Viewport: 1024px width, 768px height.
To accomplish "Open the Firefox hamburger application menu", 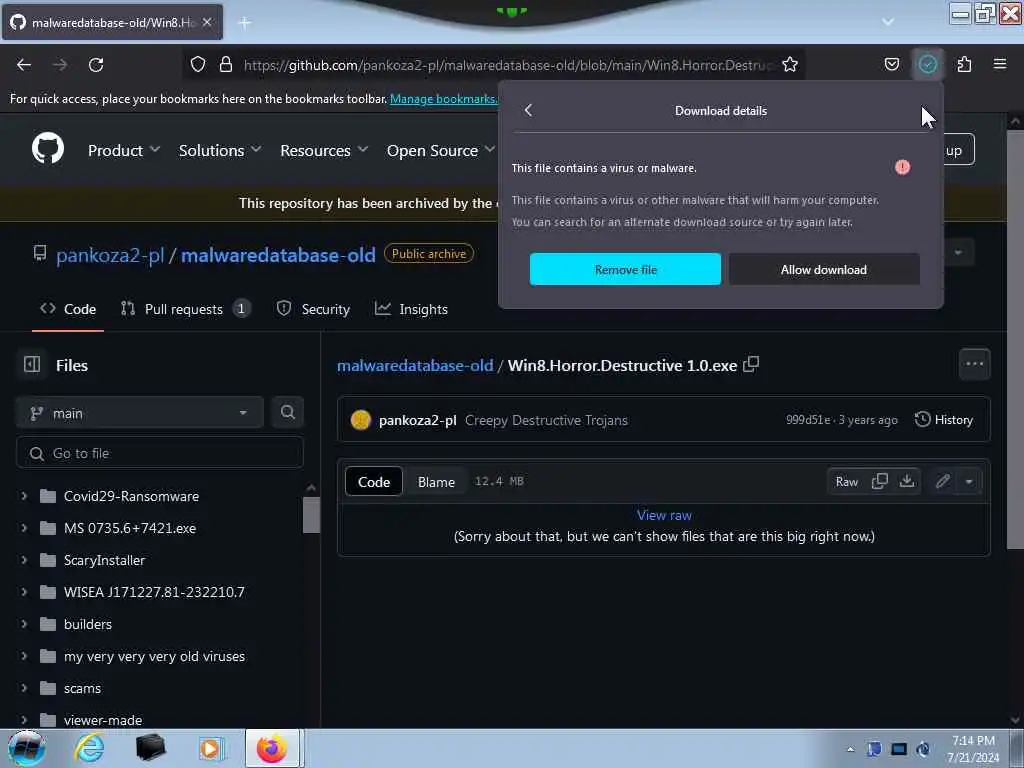I will (1000, 64).
